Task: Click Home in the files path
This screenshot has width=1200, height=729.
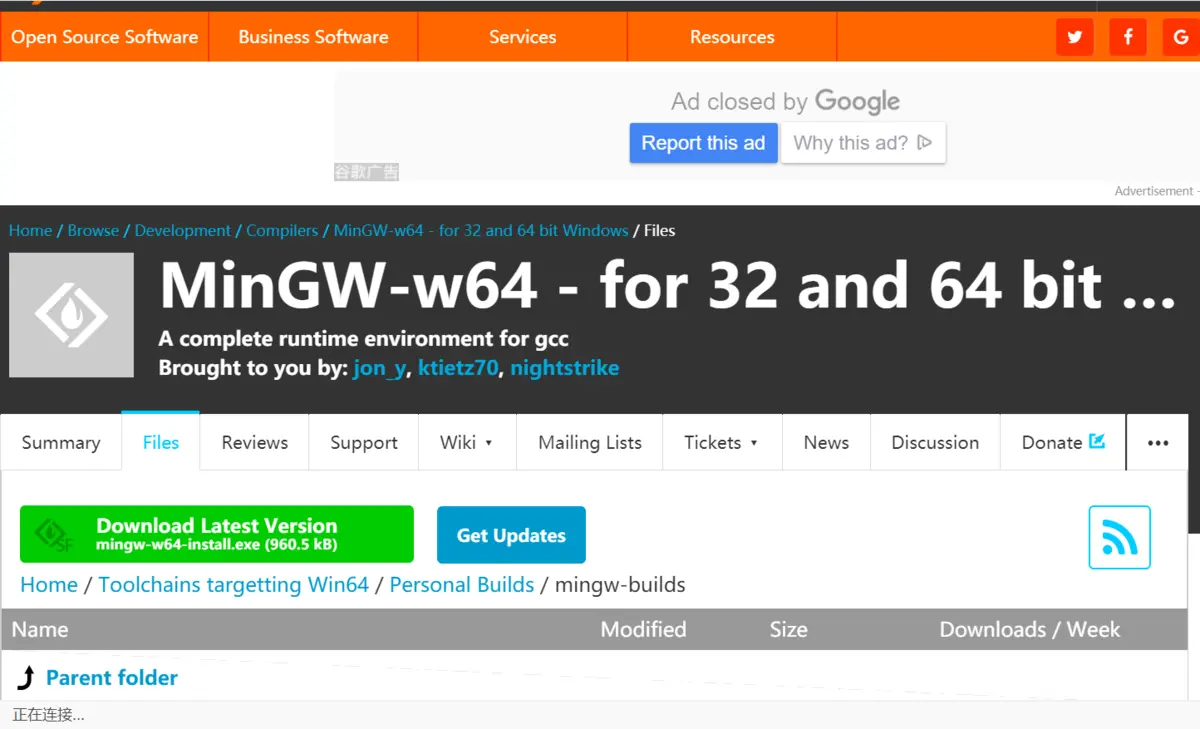Action: coord(49,585)
